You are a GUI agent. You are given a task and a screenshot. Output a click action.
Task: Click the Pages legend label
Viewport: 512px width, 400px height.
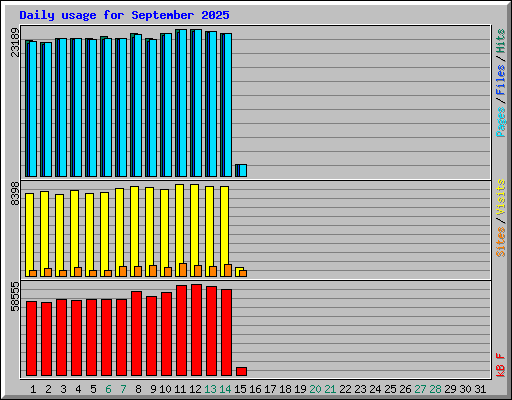pos(501,122)
